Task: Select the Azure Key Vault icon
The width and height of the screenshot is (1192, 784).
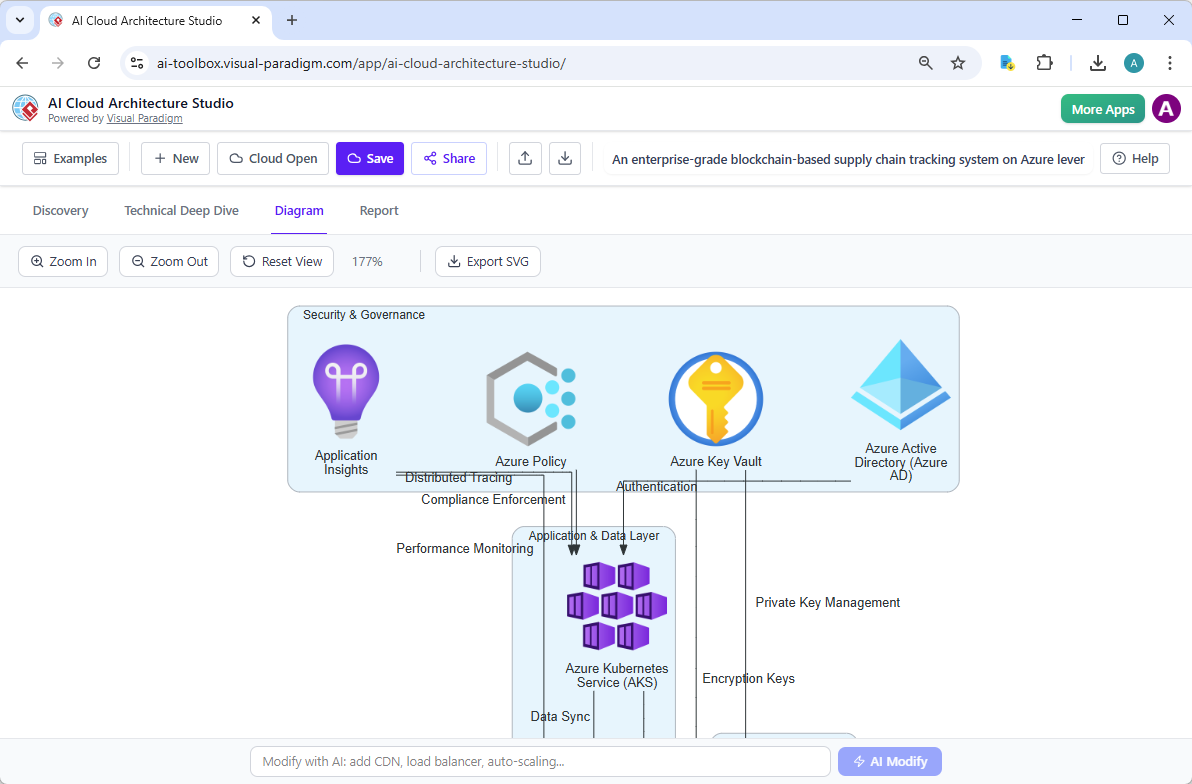Action: pos(716,397)
